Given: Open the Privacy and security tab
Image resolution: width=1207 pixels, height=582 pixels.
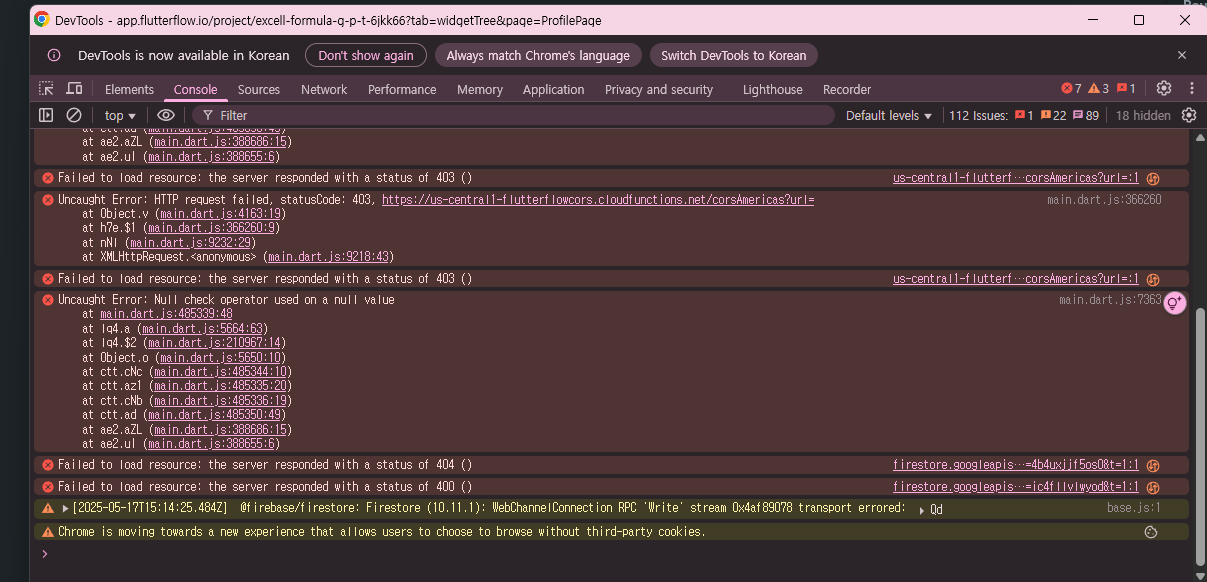Looking at the screenshot, I should pos(659,89).
